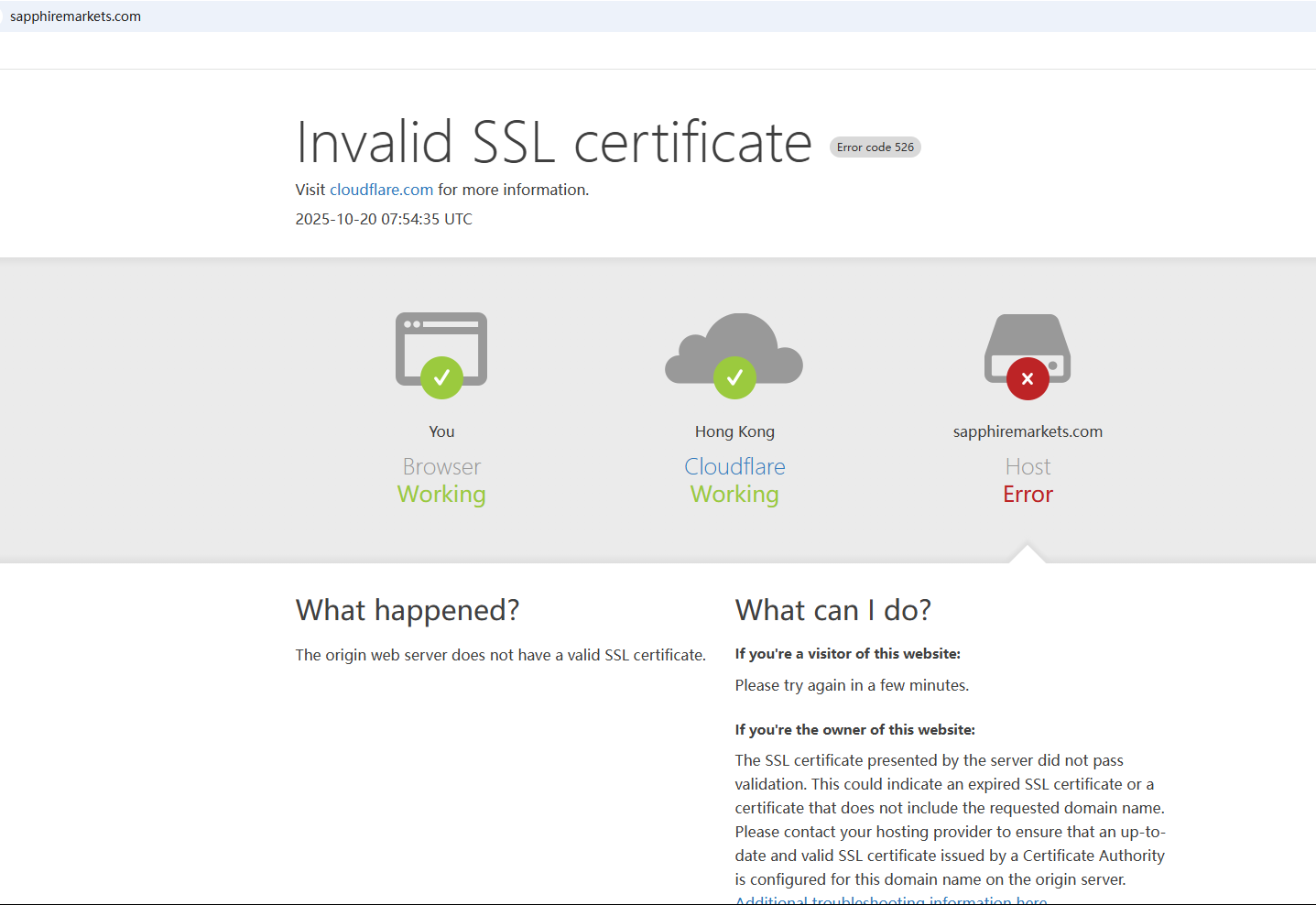Click the green checkmark on cloud icon
1316x905 pixels.
coord(734,377)
